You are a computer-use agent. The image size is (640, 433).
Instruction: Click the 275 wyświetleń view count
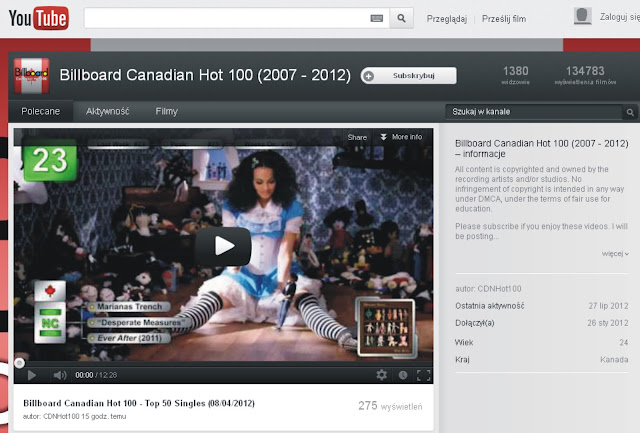coord(390,406)
